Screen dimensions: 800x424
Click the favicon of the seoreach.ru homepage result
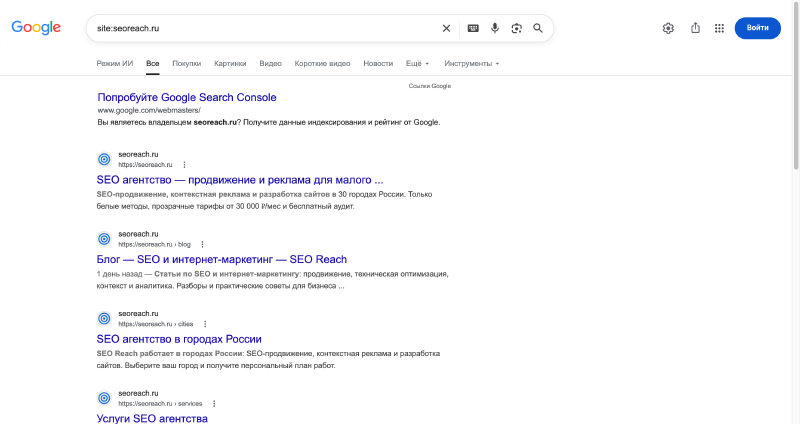pos(104,159)
